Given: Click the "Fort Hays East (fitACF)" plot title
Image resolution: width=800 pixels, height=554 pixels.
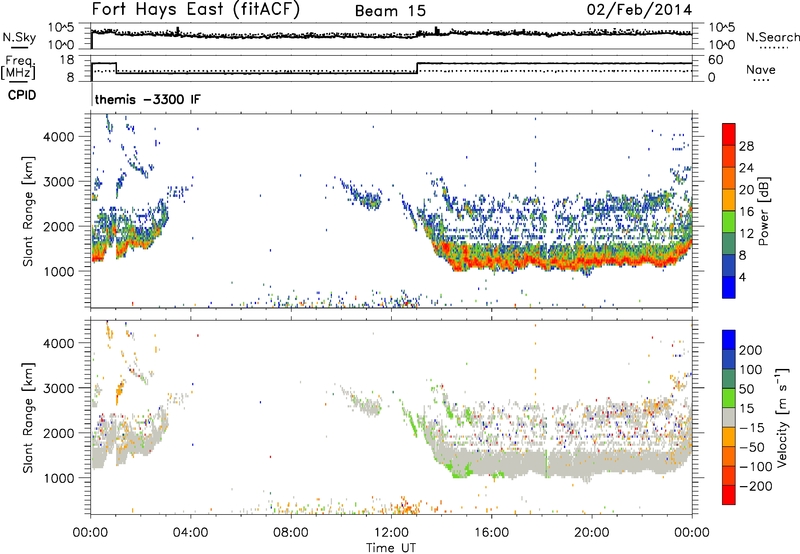Looking at the screenshot, I should [x=196, y=10].
